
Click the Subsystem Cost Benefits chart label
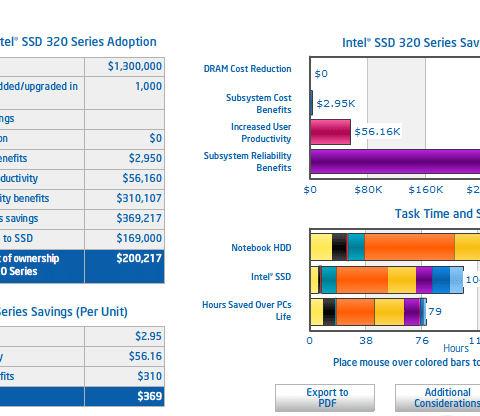(259, 104)
